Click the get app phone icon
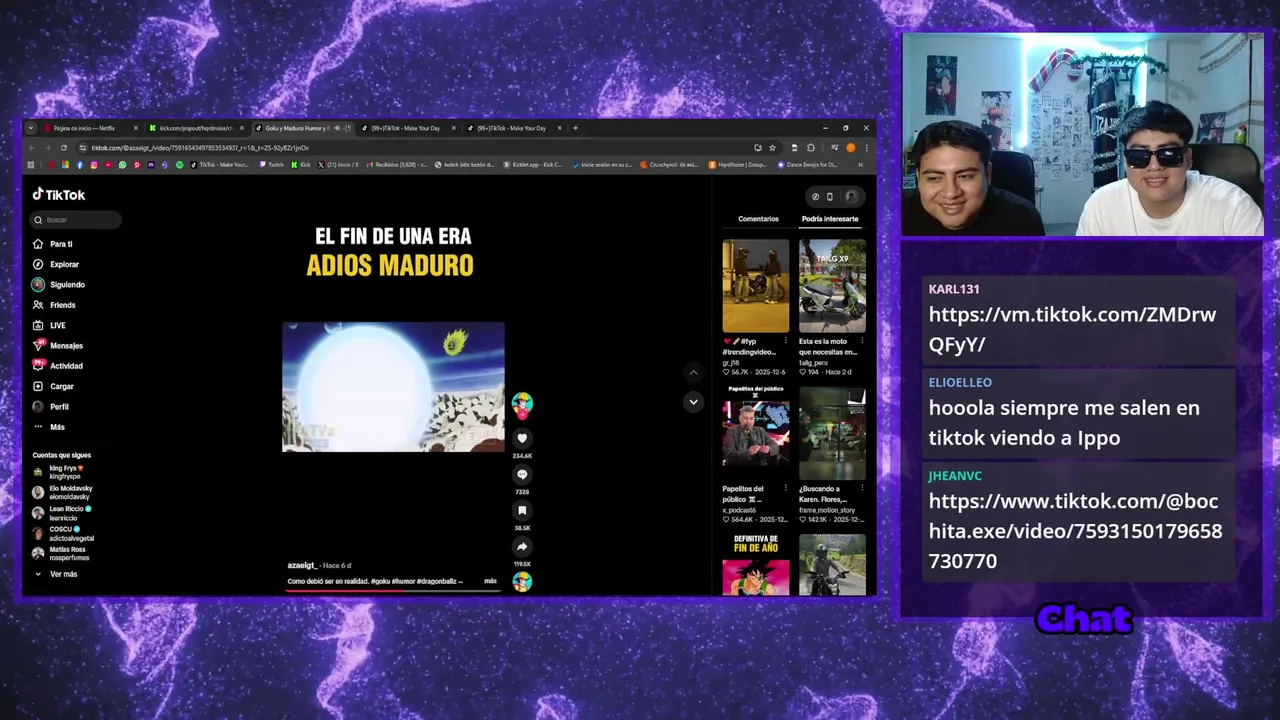The height and width of the screenshot is (720, 1280). click(x=829, y=197)
